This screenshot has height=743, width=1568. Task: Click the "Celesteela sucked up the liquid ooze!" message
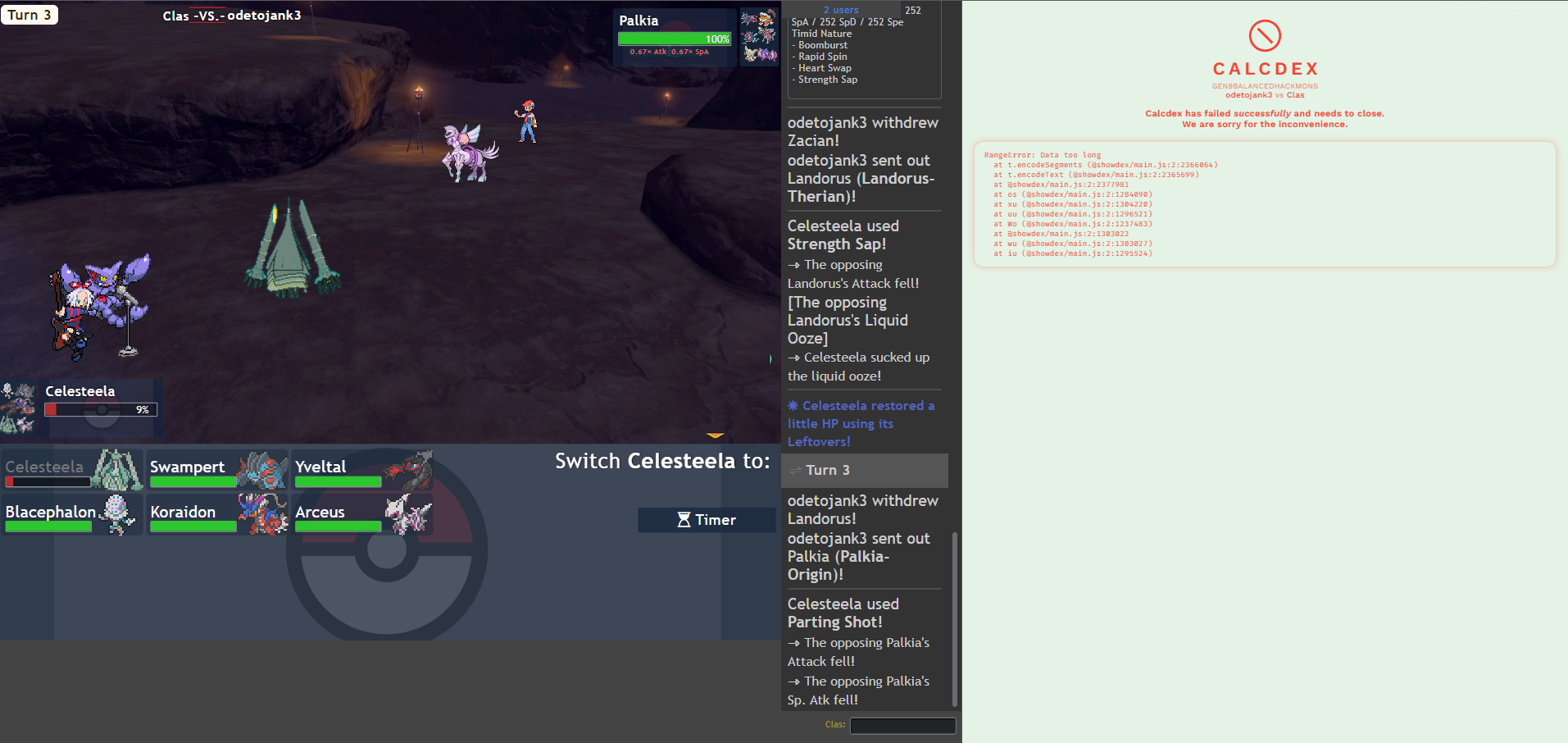(858, 367)
